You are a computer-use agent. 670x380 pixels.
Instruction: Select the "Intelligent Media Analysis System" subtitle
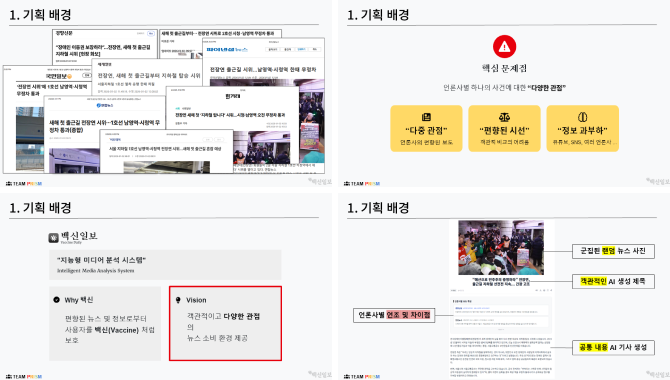coord(96,271)
